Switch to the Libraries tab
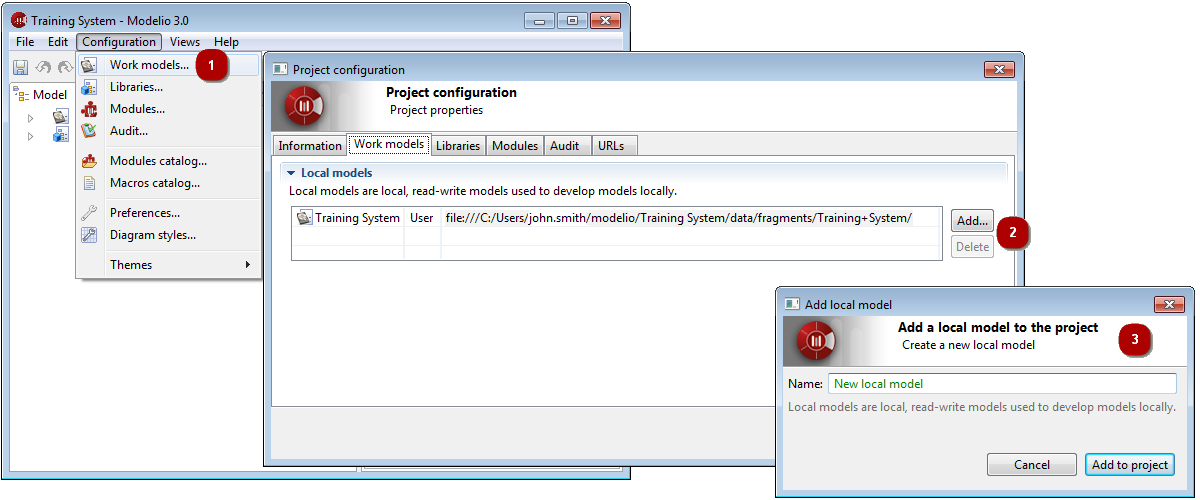Viewport: 1200px width, 500px height. pos(458,145)
